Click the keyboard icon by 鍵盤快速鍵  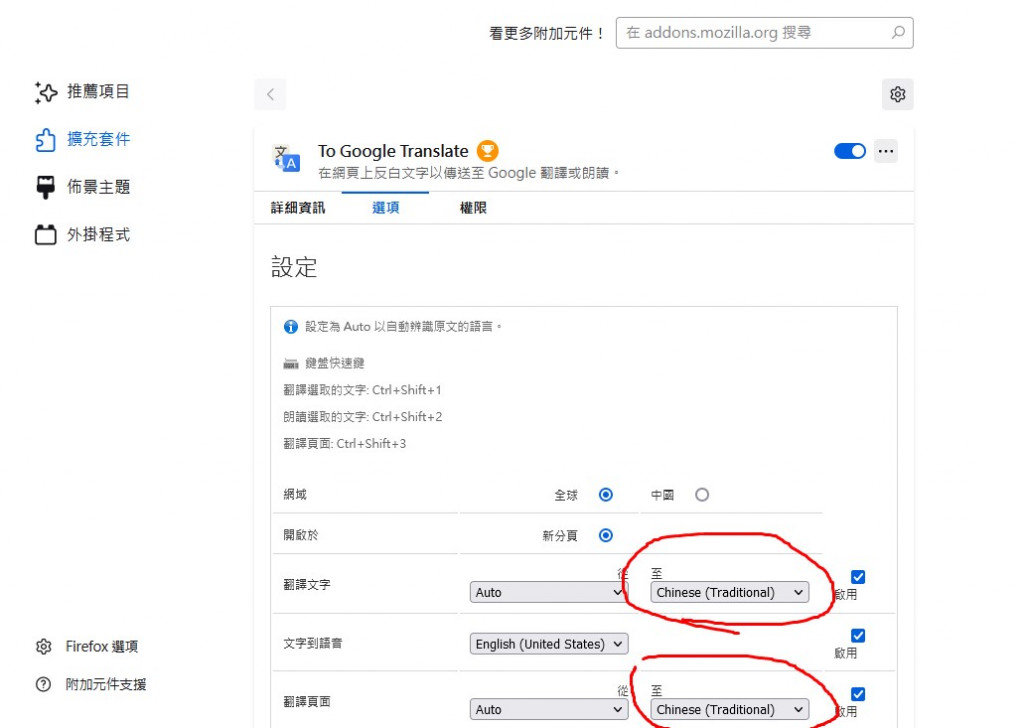(x=291, y=363)
